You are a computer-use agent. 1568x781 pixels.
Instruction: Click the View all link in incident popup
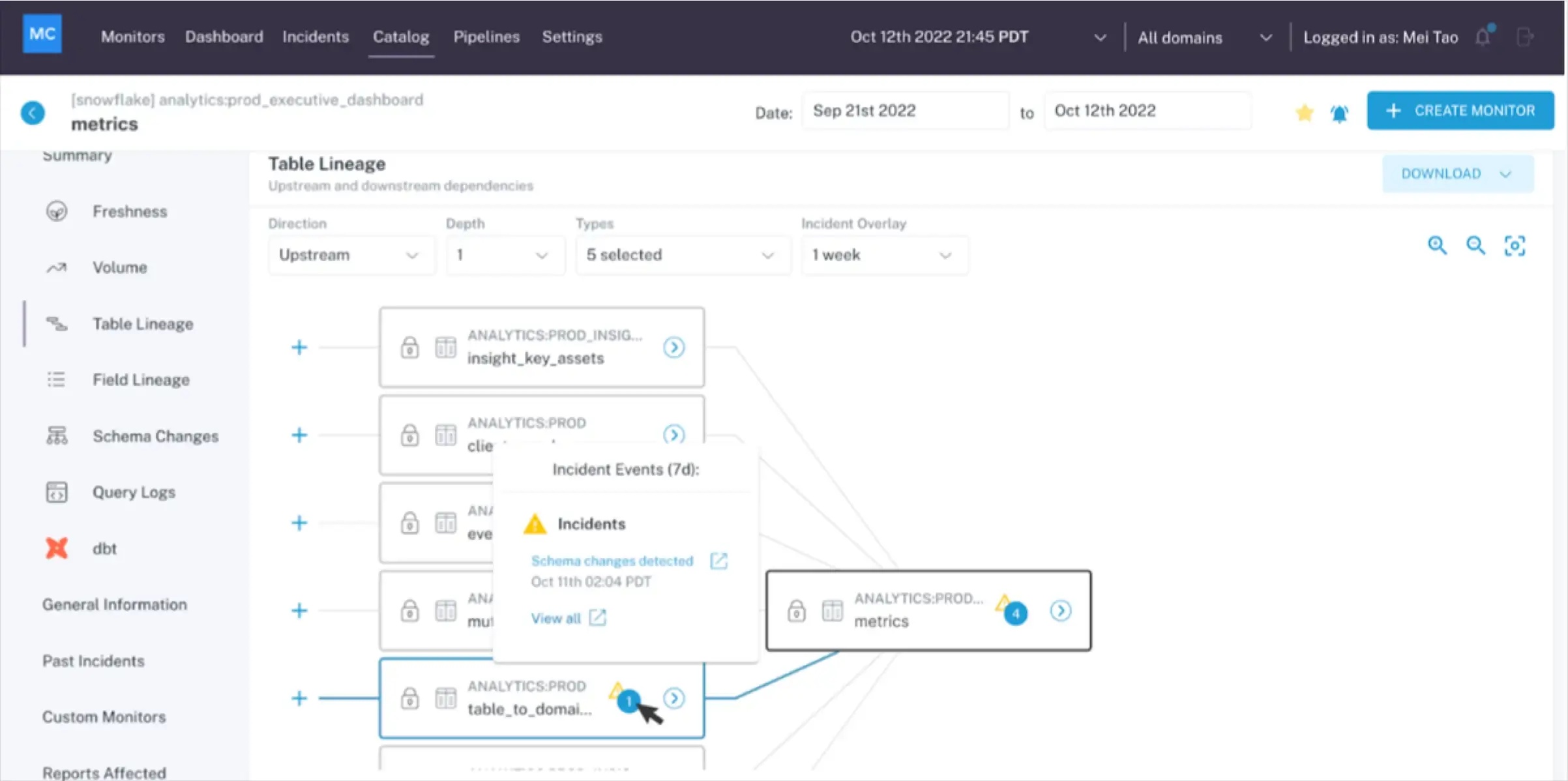[x=555, y=618]
